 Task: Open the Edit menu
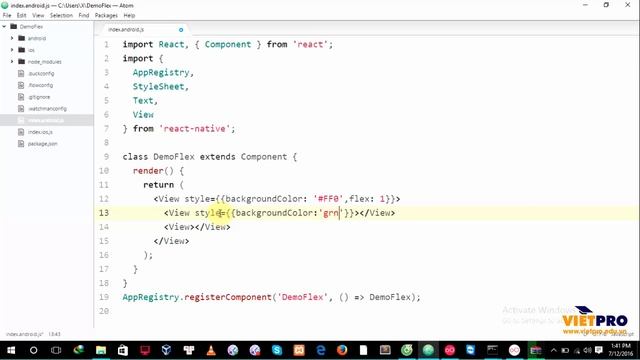(21, 16)
